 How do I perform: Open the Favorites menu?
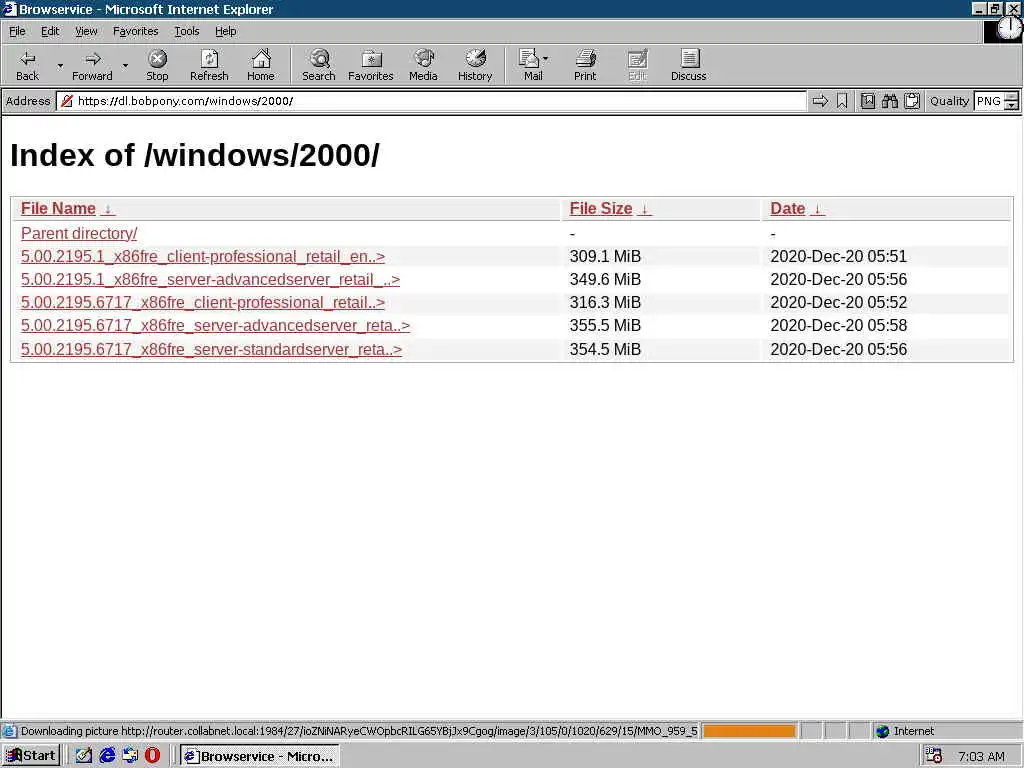135,31
